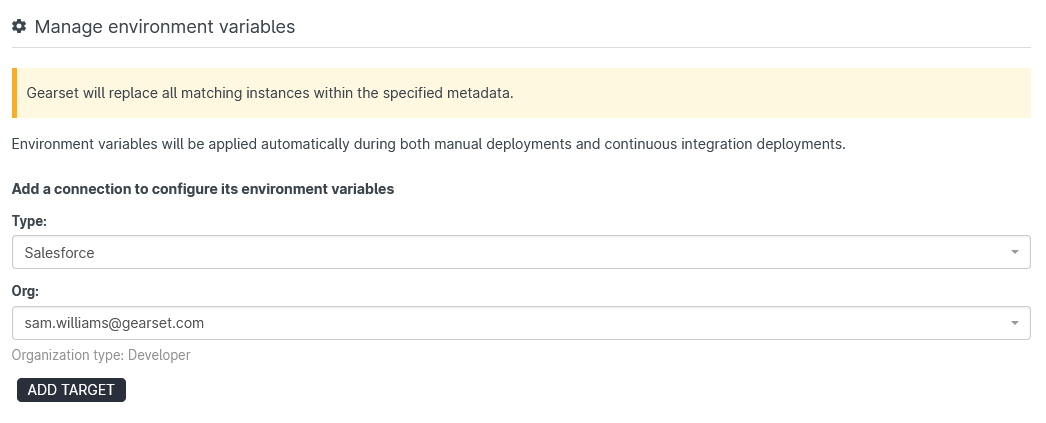Viewport: 1046px width, 423px height.
Task: Click the orange bar on the warning banner
Action: click(14, 93)
